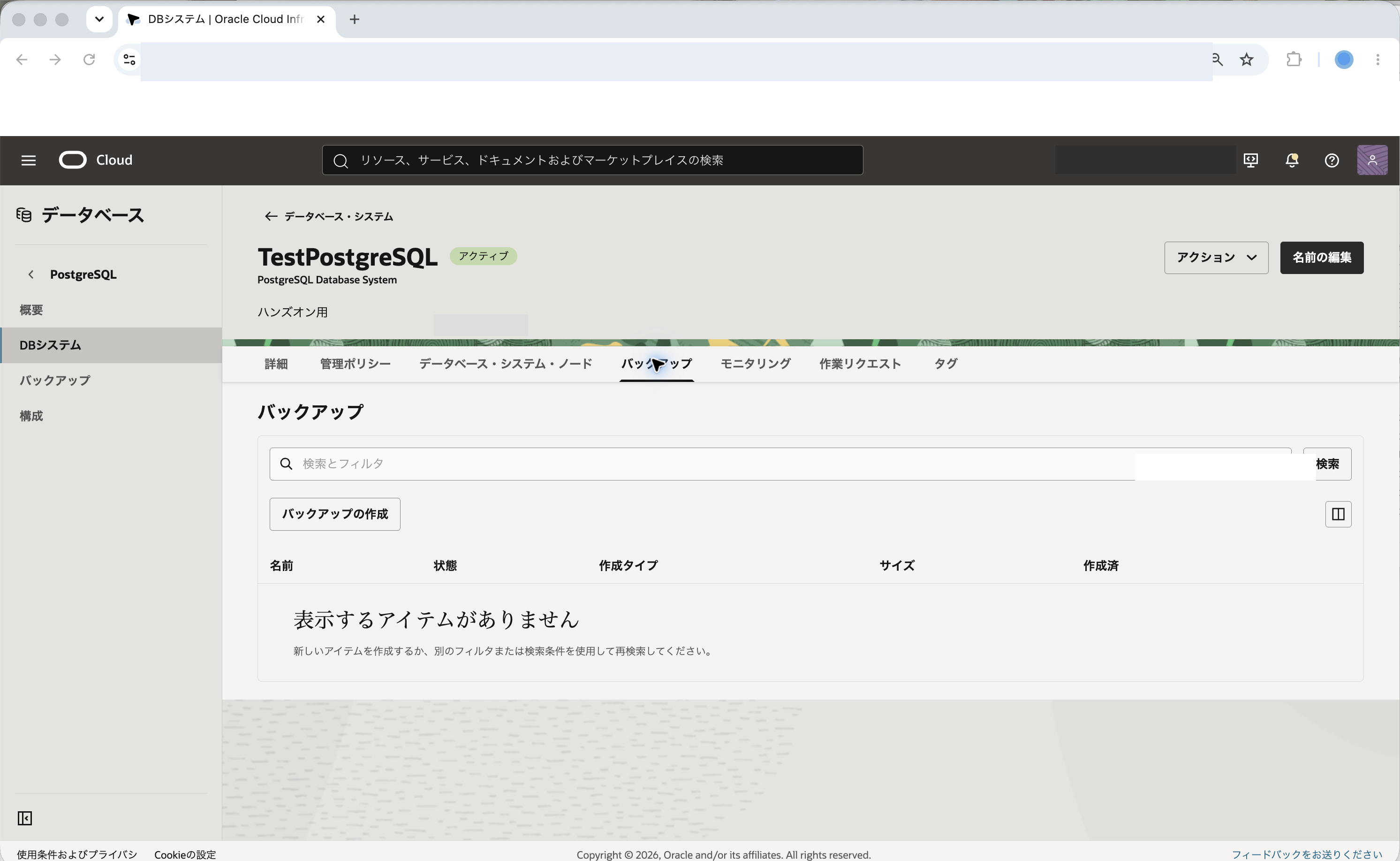
Task: Click the サイズ column header
Action: (x=897, y=565)
